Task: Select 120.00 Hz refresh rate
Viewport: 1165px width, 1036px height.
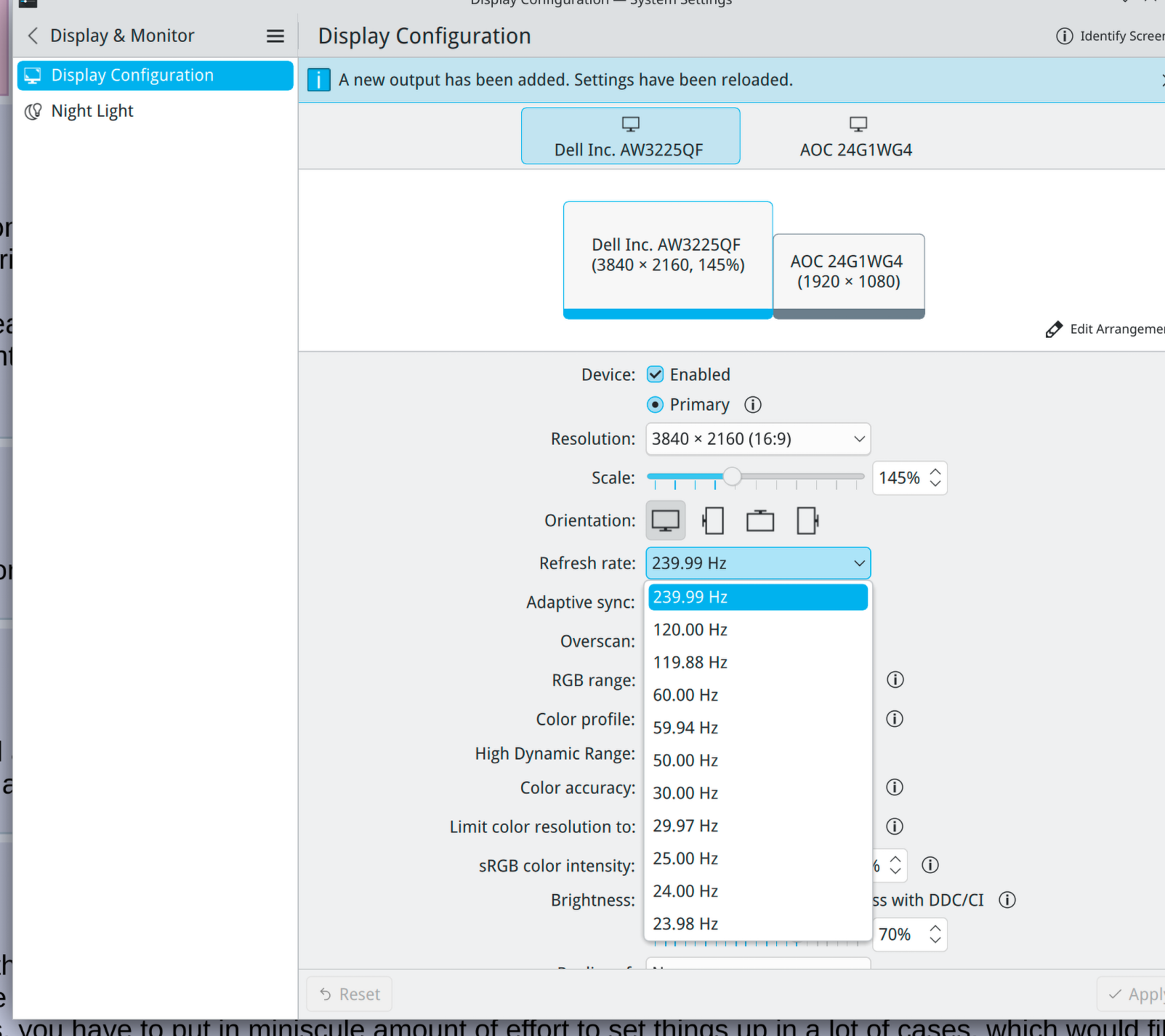Action: [x=758, y=630]
